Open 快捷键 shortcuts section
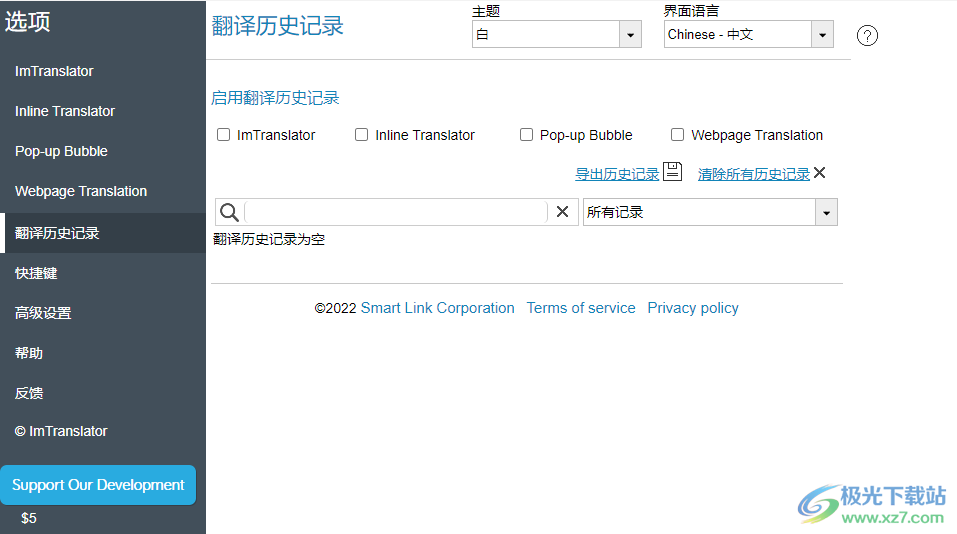This screenshot has width=957, height=534. (36, 273)
